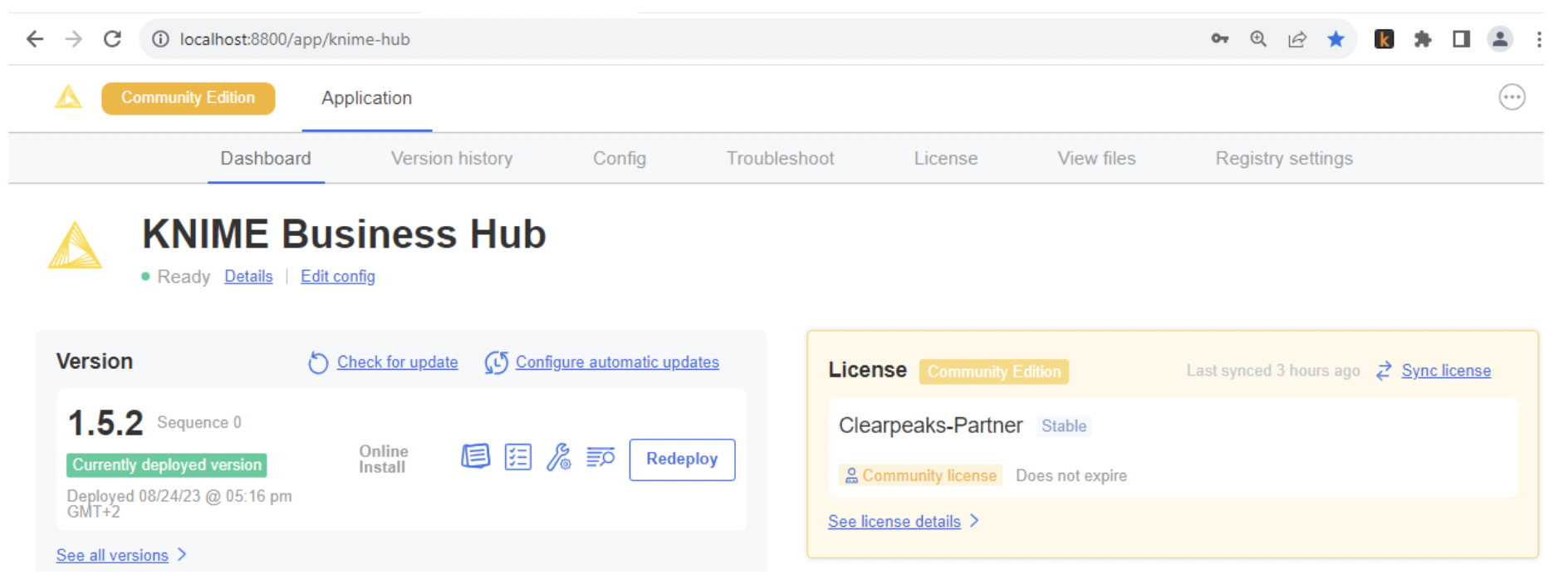Expand See all versions chevron arrow
This screenshot has height=585, width=1568.
[182, 554]
